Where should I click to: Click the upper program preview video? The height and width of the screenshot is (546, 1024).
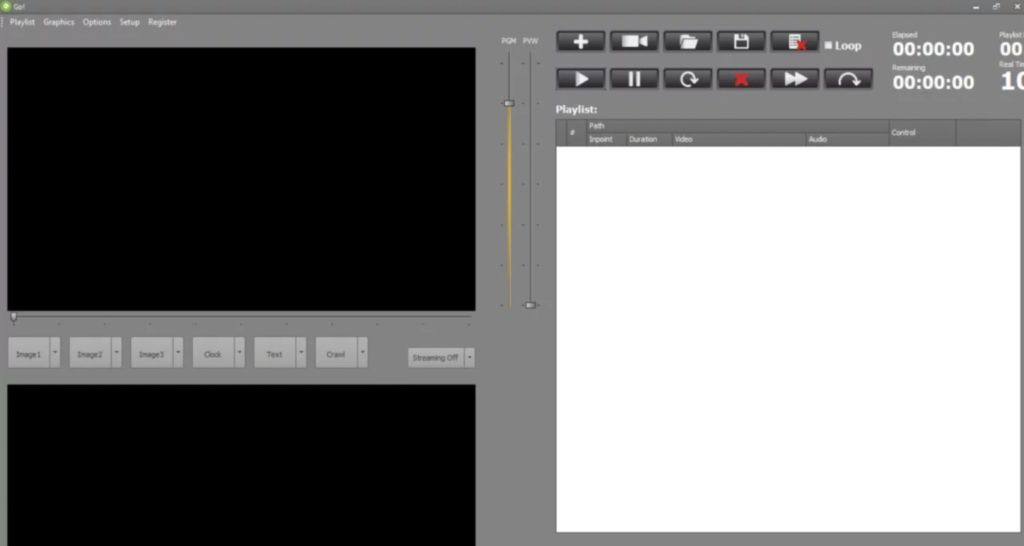[x=242, y=179]
